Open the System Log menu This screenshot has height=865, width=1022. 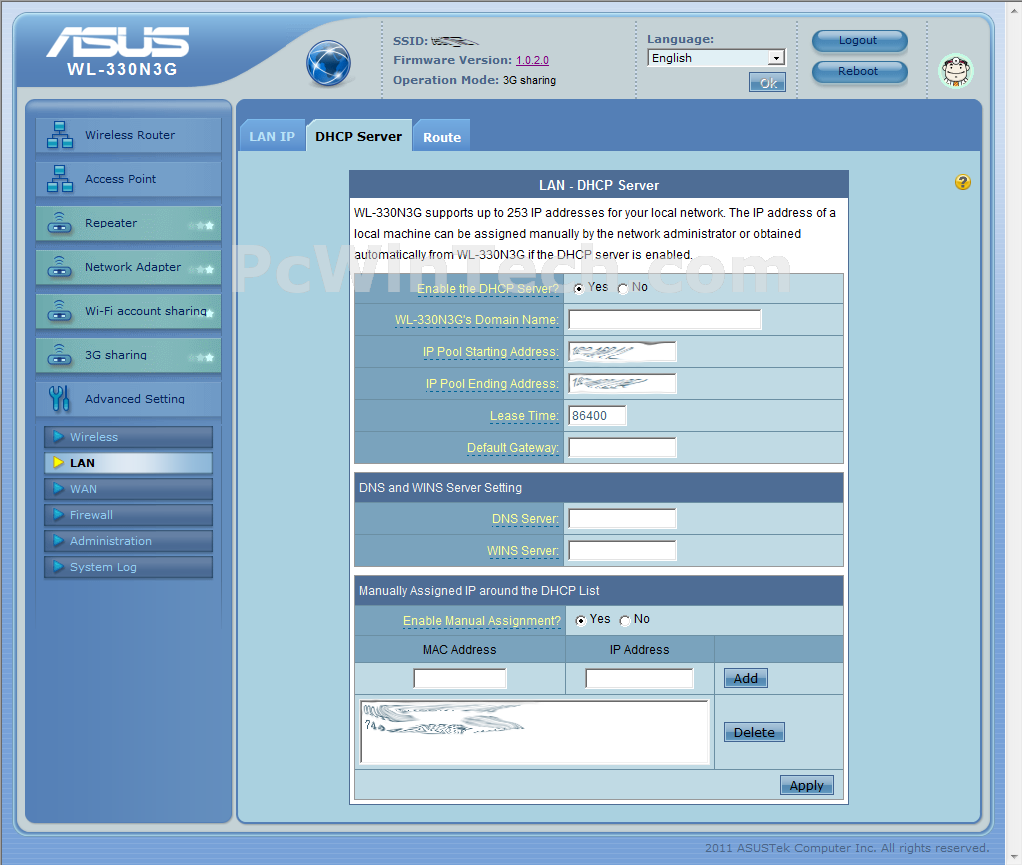click(128, 567)
